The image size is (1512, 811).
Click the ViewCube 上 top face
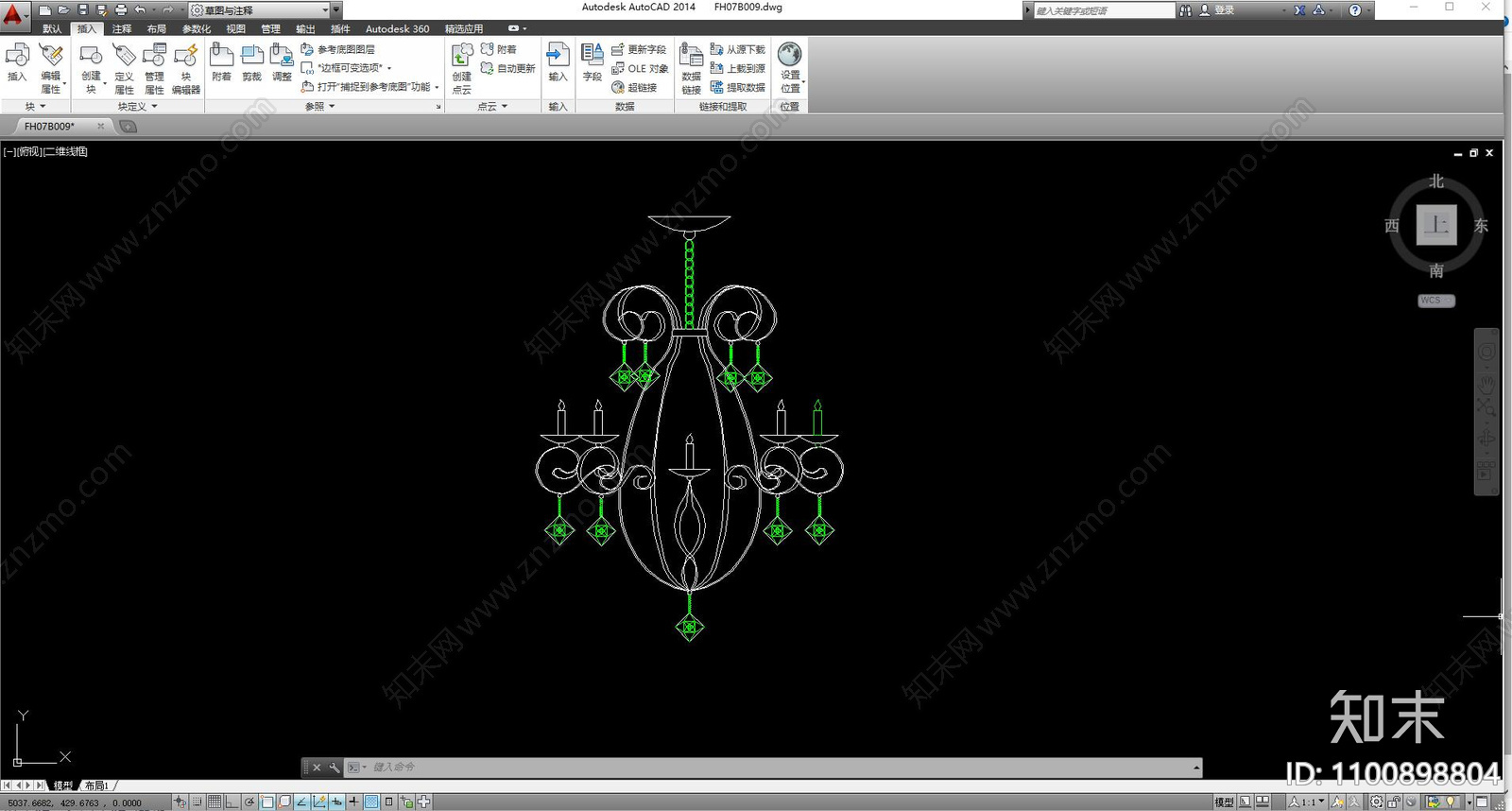[x=1436, y=225]
